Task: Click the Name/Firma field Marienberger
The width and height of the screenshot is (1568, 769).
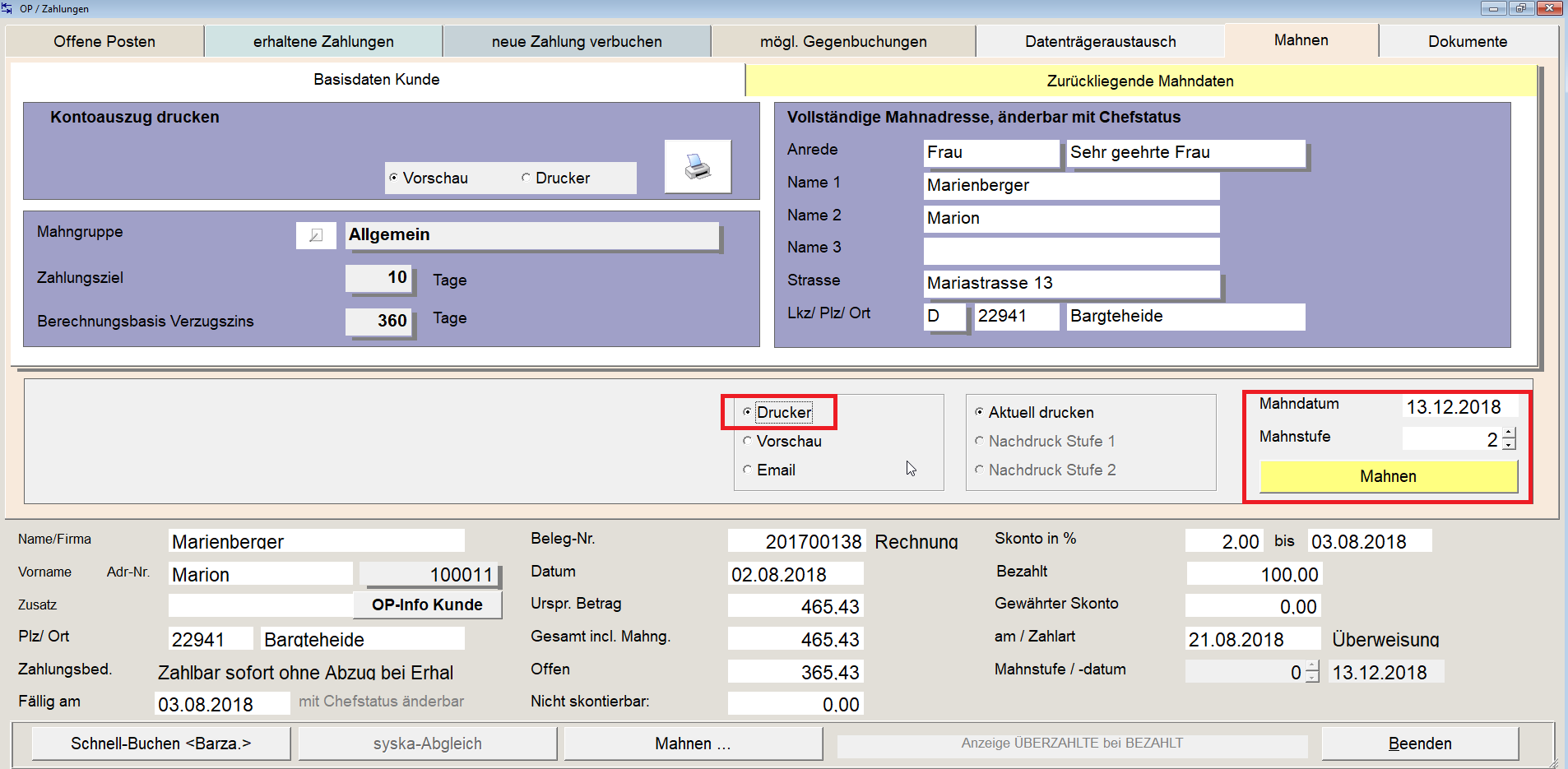Action: pyautogui.click(x=317, y=541)
